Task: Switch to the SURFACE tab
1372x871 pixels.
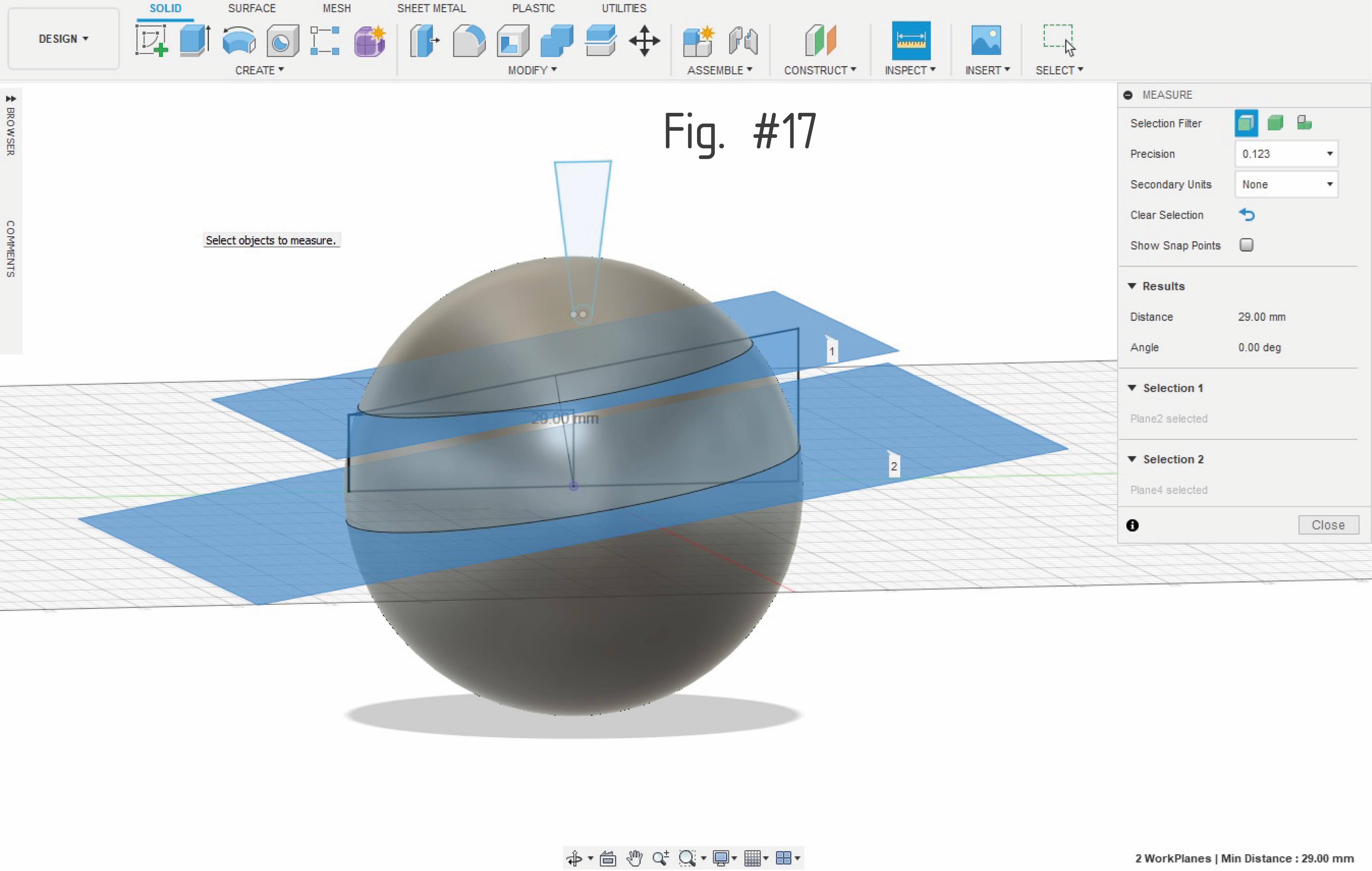Action: pyautogui.click(x=252, y=8)
